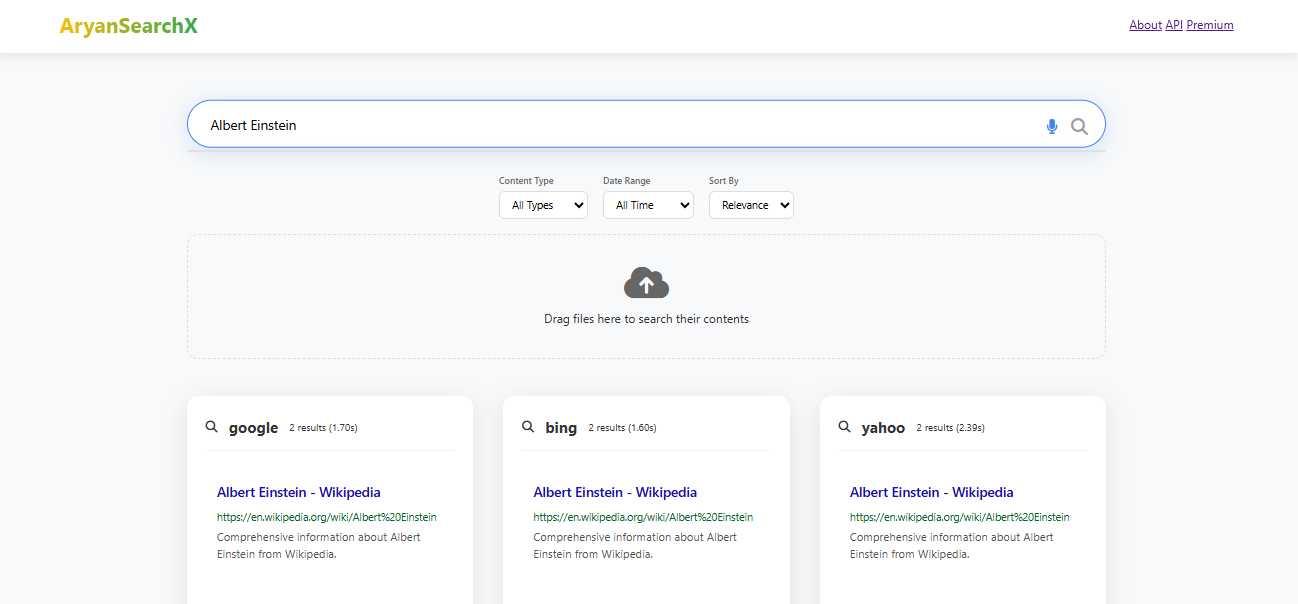Open the Wikipedia result in the google column
The height and width of the screenshot is (604, 1298).
pyautogui.click(x=298, y=492)
